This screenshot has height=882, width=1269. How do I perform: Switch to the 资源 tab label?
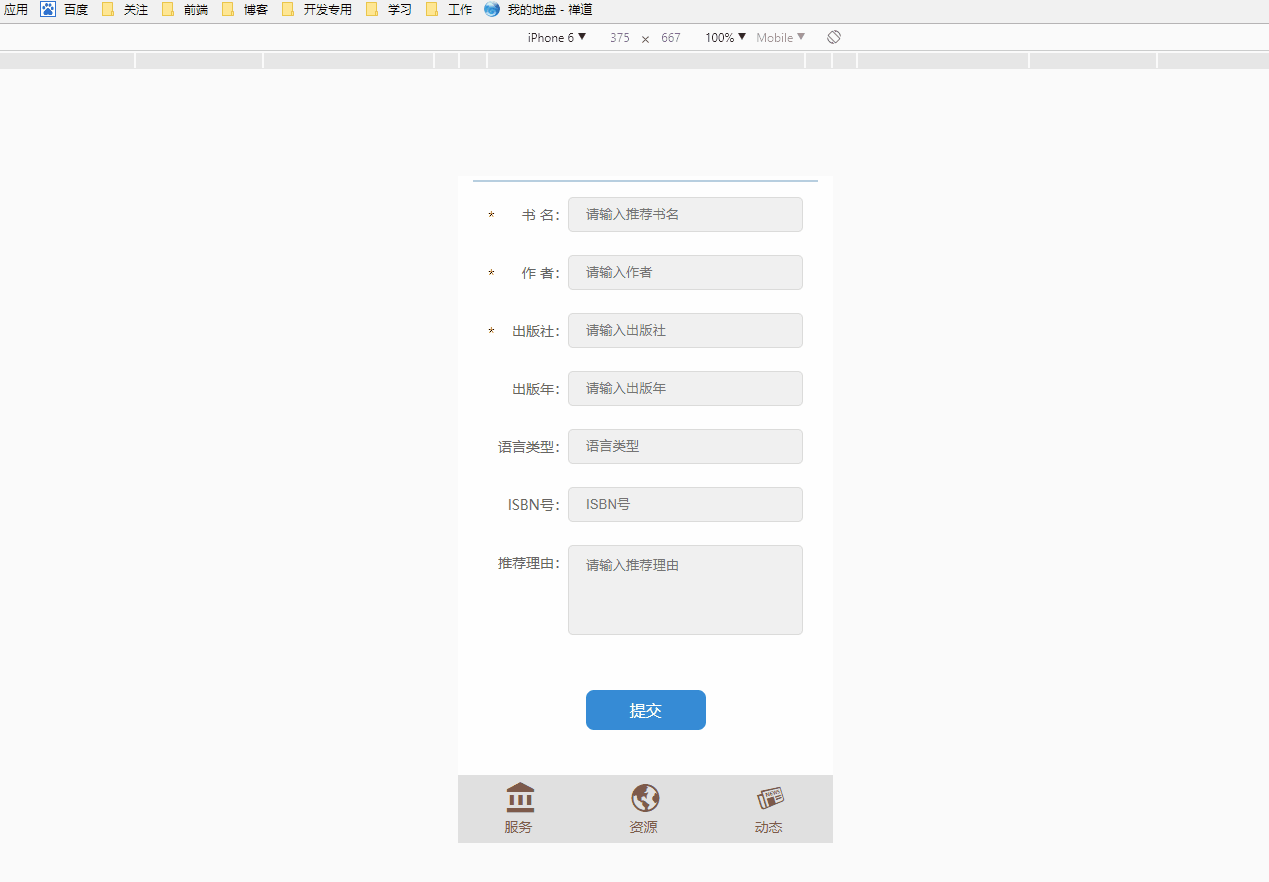tap(643, 827)
